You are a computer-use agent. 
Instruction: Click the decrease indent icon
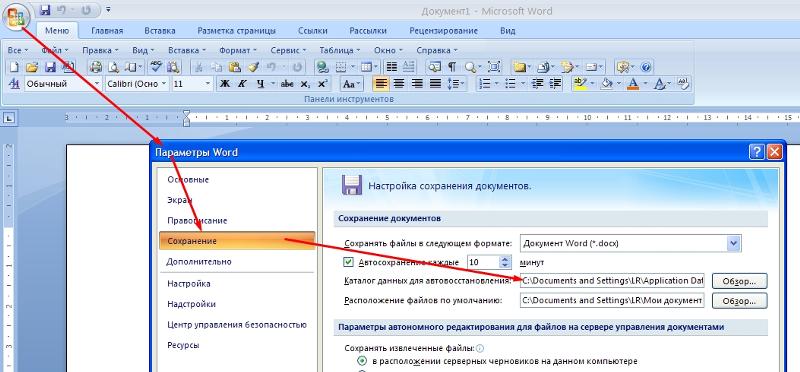click(x=537, y=84)
